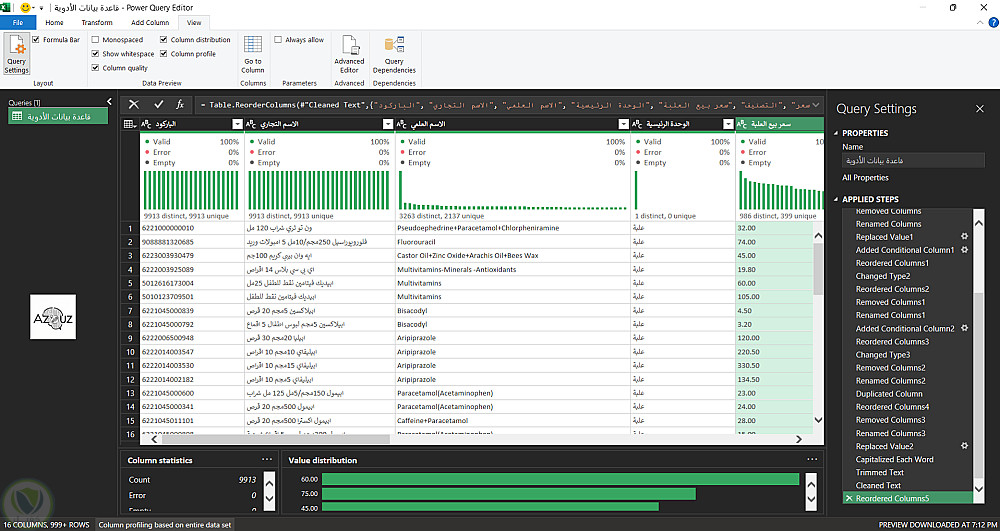Click the 60.00 value distribution bar
1000x531 pixels.
(560, 479)
